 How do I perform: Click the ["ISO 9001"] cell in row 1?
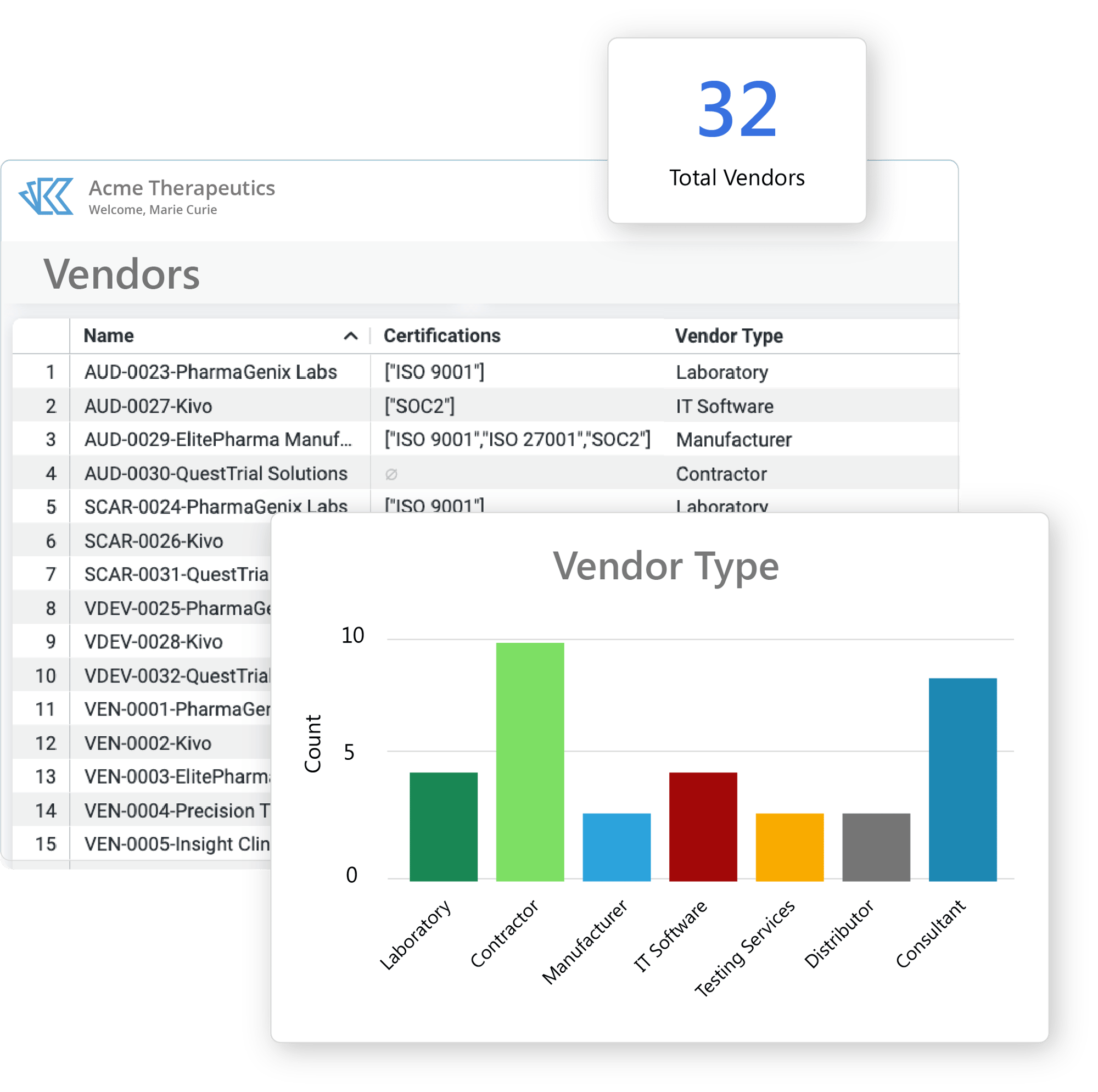click(434, 372)
